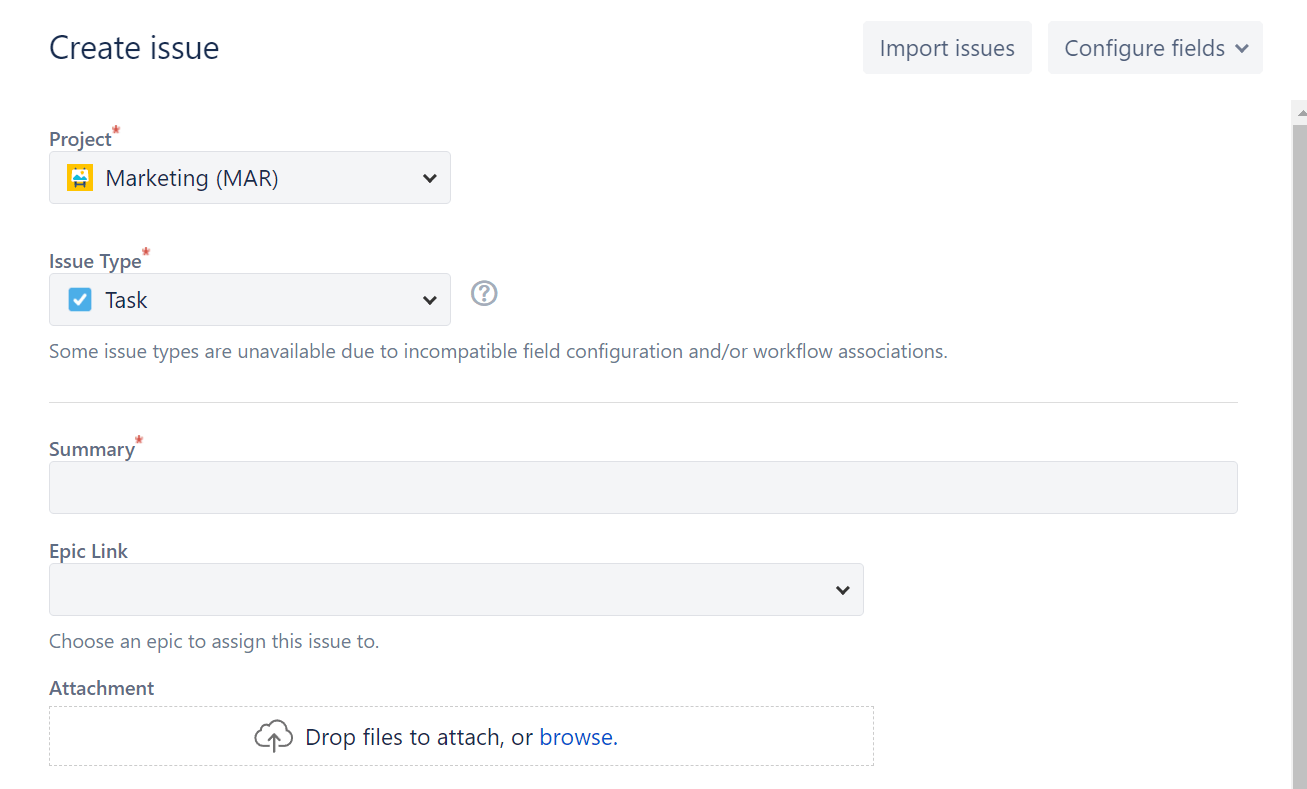Select the Marketing (MAR) project field

(x=250, y=178)
